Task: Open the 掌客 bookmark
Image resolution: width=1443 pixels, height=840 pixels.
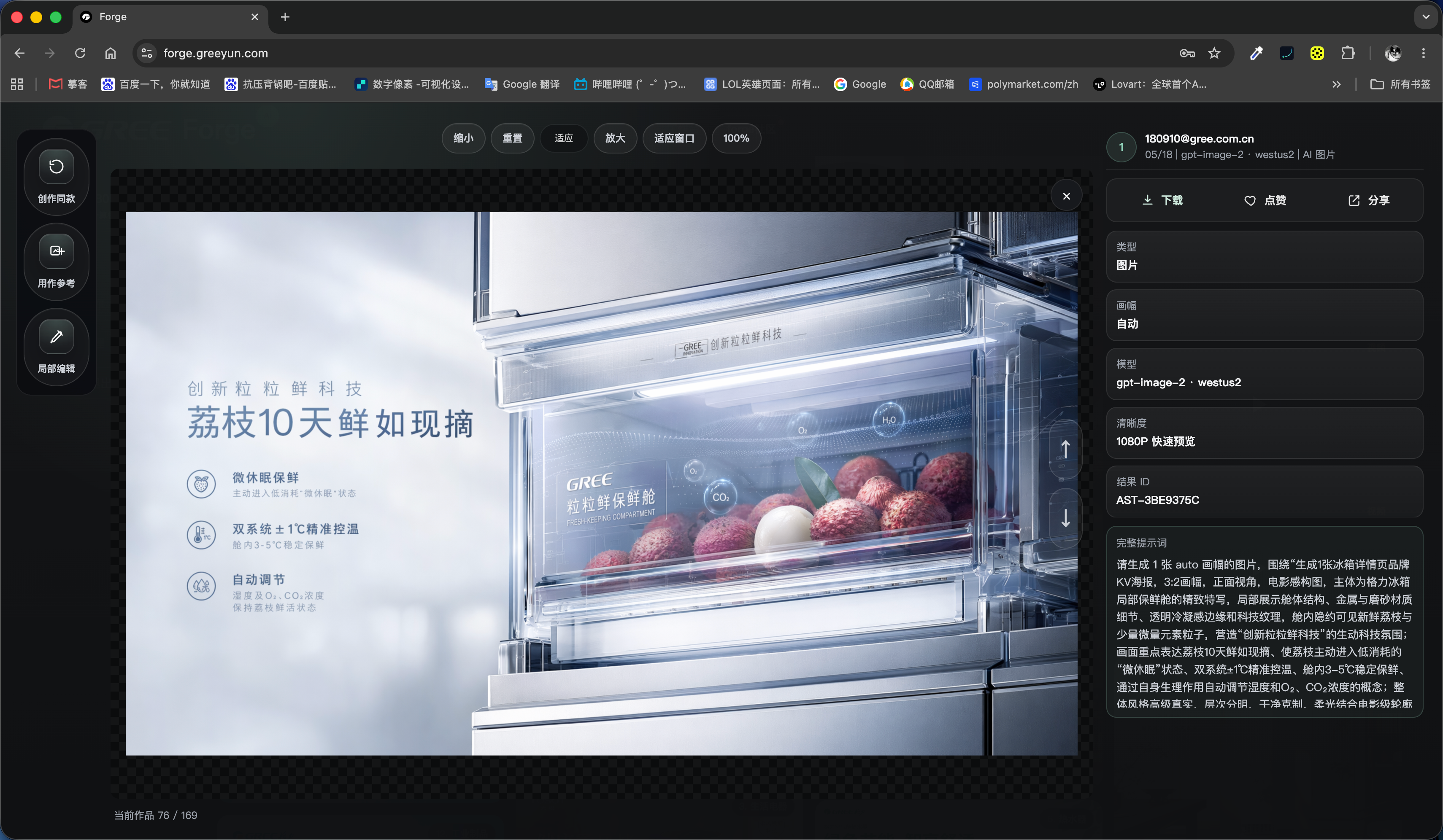Action: pos(68,84)
